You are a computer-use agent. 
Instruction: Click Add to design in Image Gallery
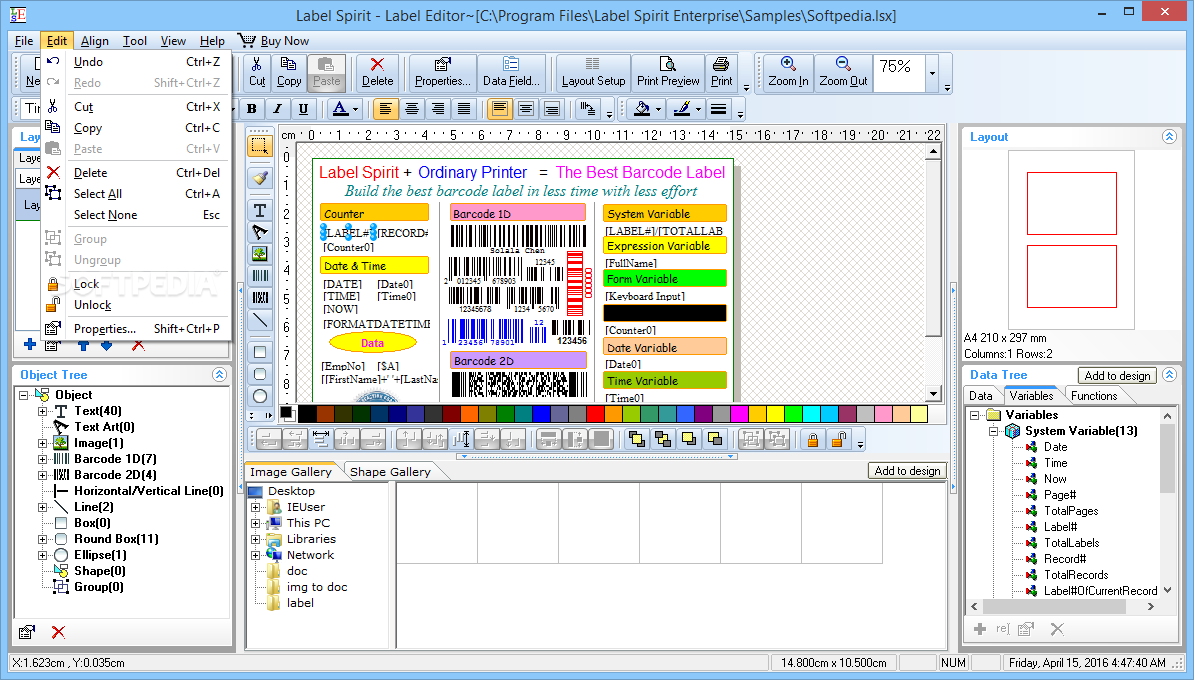click(907, 471)
